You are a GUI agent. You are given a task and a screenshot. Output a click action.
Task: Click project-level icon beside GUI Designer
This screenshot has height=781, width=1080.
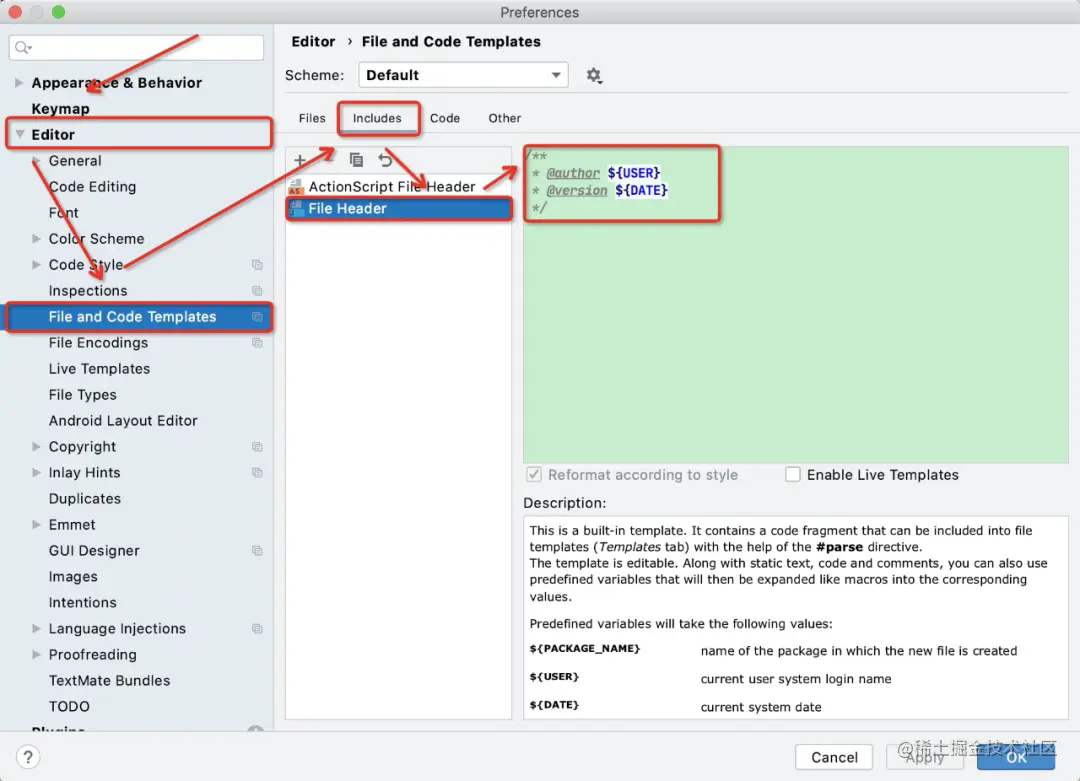(257, 550)
